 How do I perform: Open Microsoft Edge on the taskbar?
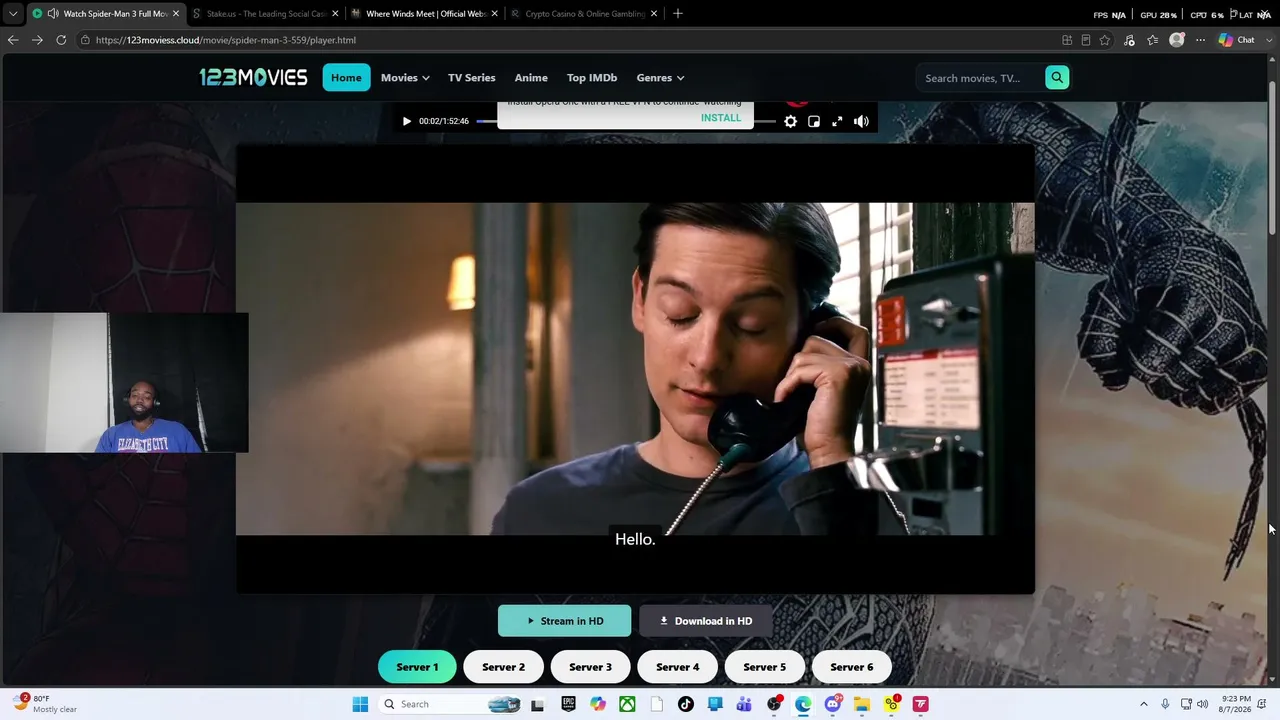(803, 704)
